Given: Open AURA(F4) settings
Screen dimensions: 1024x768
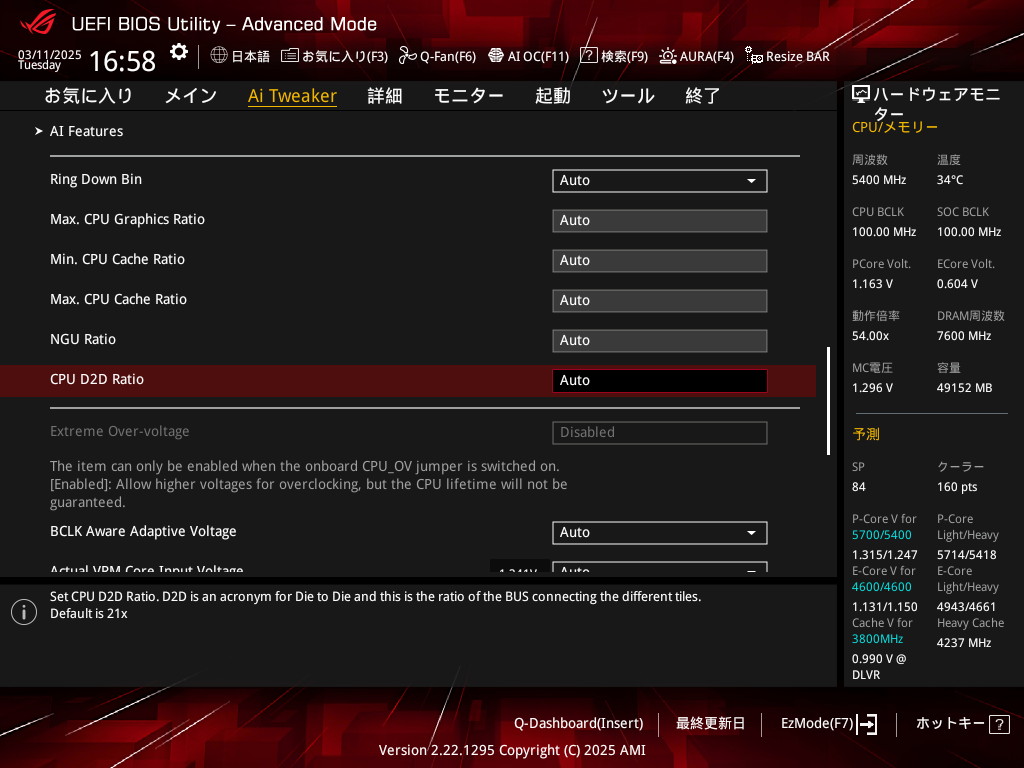Looking at the screenshot, I should [x=696, y=56].
